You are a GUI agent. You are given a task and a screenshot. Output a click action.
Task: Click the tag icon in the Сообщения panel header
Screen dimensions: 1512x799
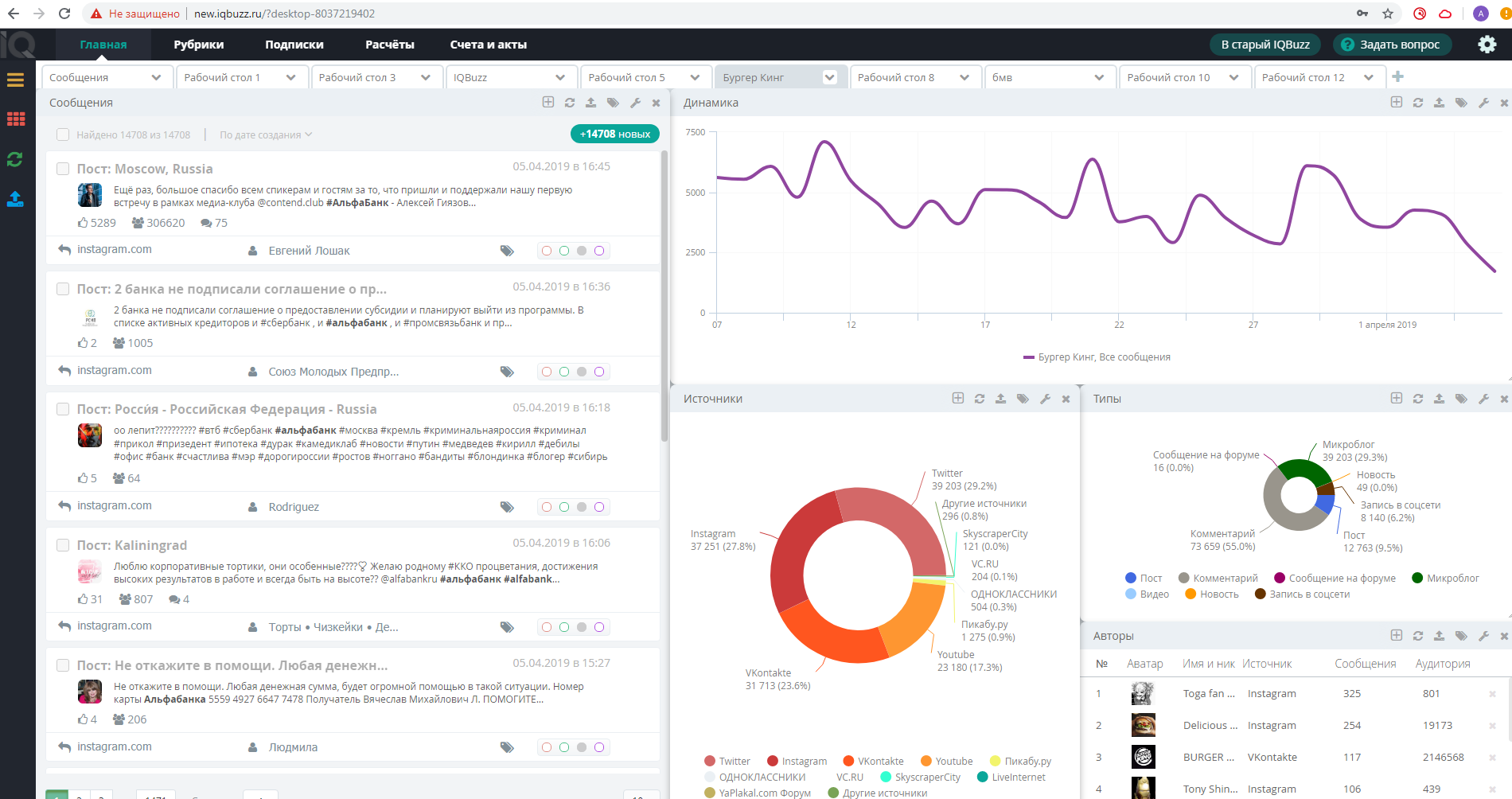[613, 103]
